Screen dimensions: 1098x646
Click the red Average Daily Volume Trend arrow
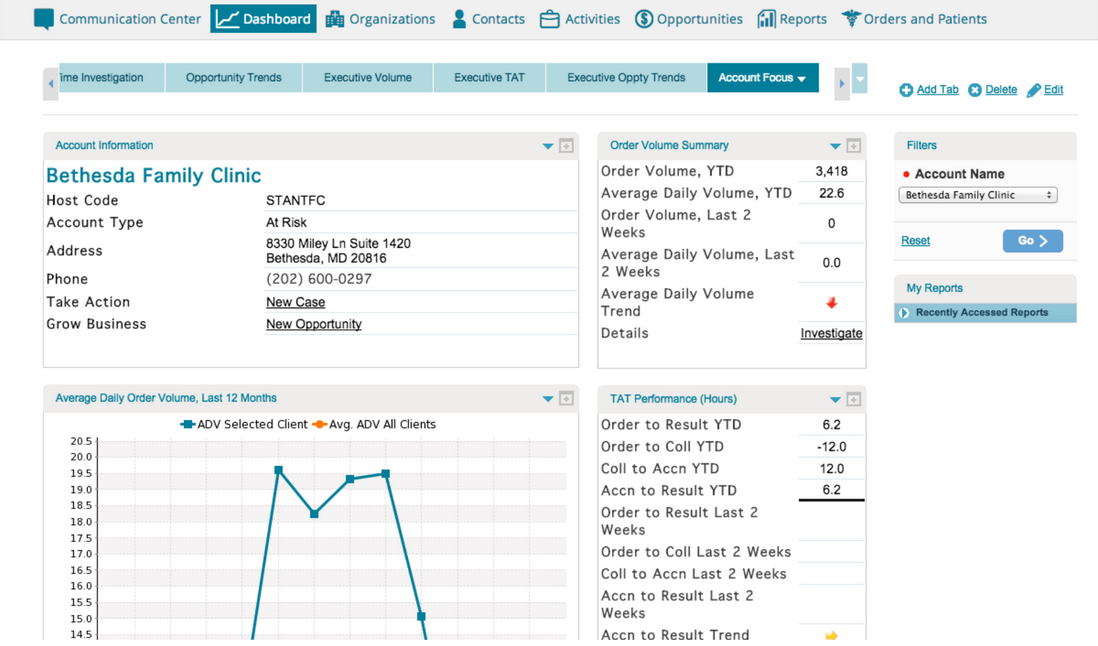pos(831,302)
